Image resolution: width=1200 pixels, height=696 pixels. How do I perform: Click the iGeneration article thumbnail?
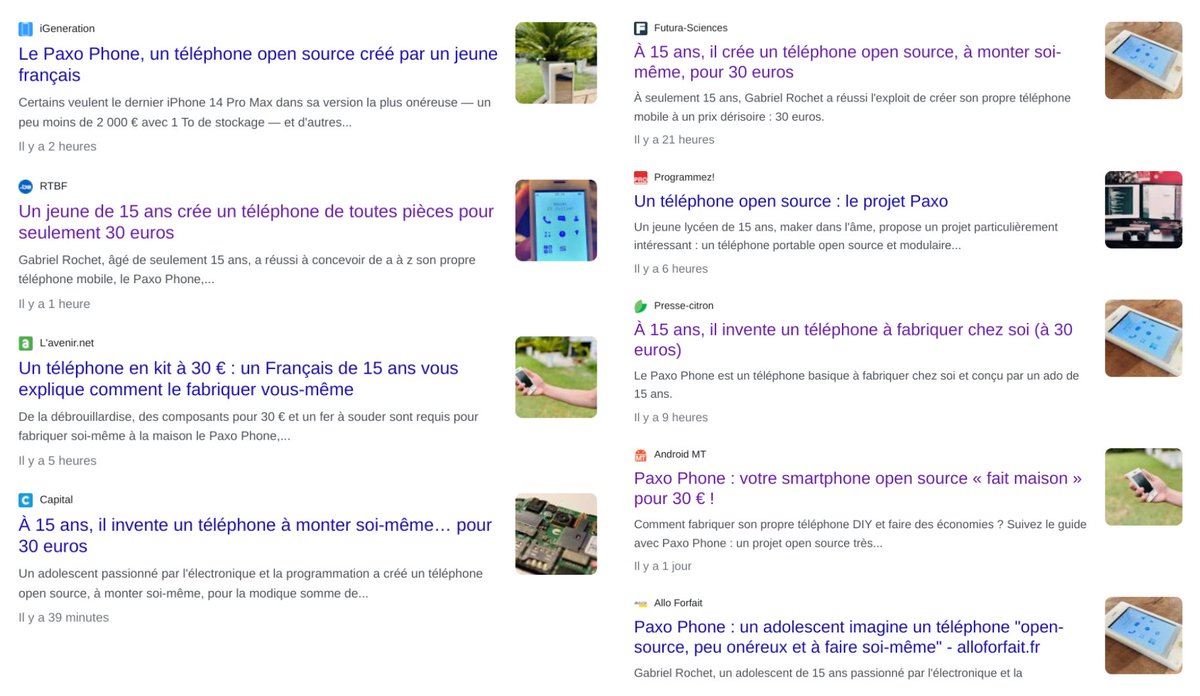tap(556, 63)
